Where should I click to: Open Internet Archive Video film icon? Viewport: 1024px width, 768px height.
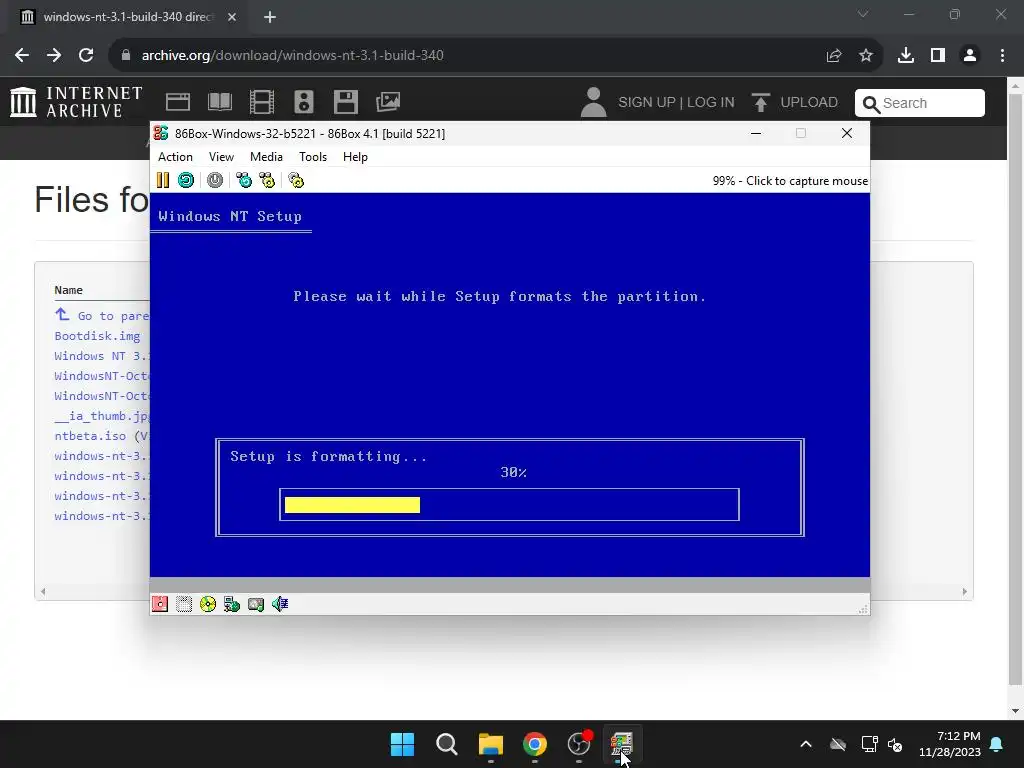(x=262, y=102)
